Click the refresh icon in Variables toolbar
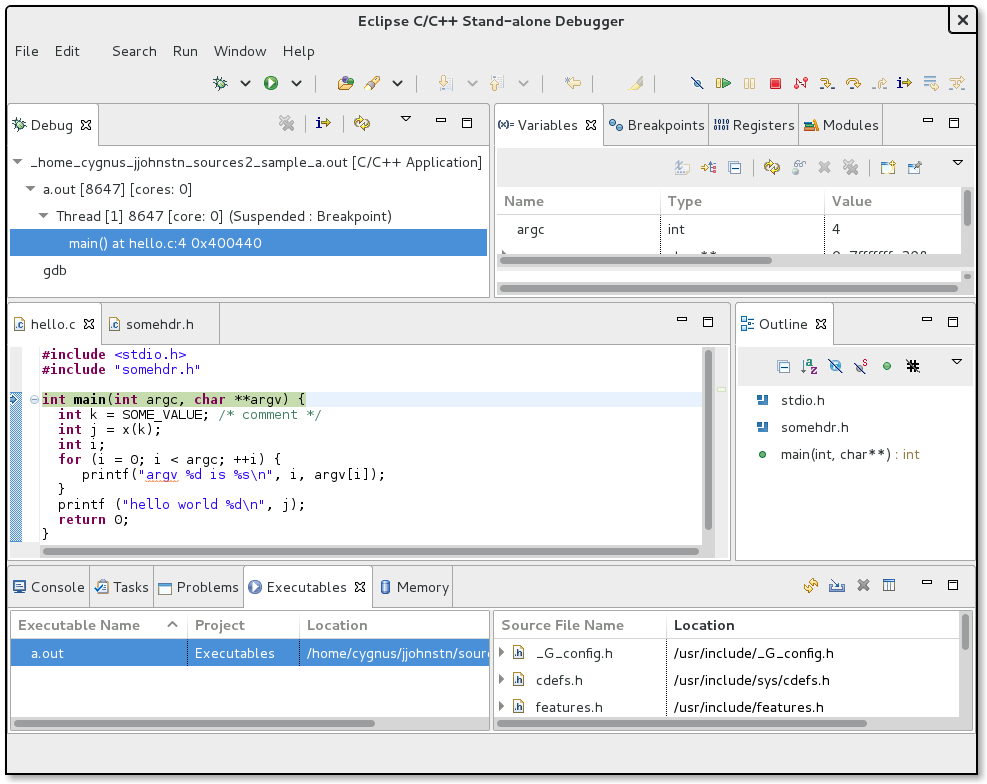987x784 pixels. click(772, 167)
